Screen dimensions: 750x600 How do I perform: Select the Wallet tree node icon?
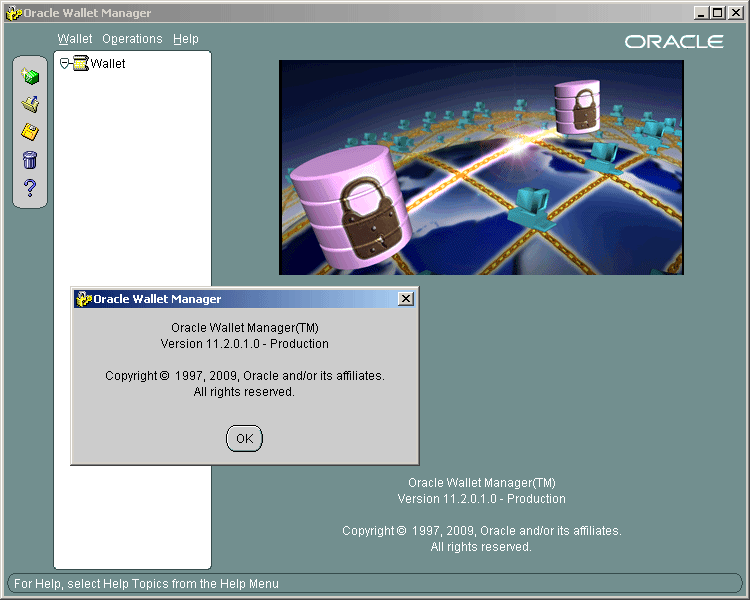[81, 63]
